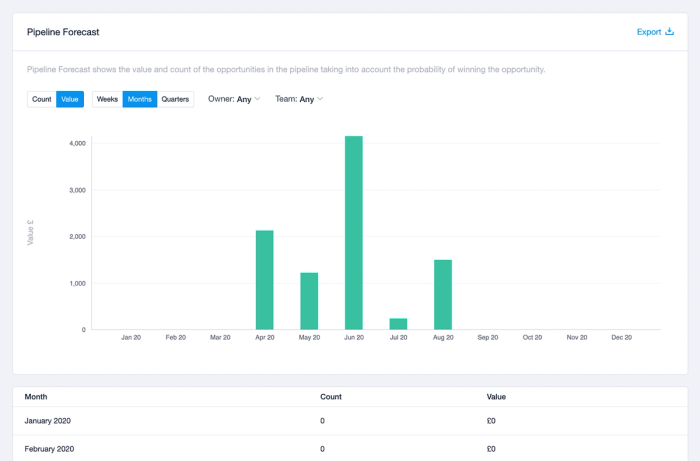Click the Nov 20 axis label
The image size is (700, 461).
[x=577, y=337]
